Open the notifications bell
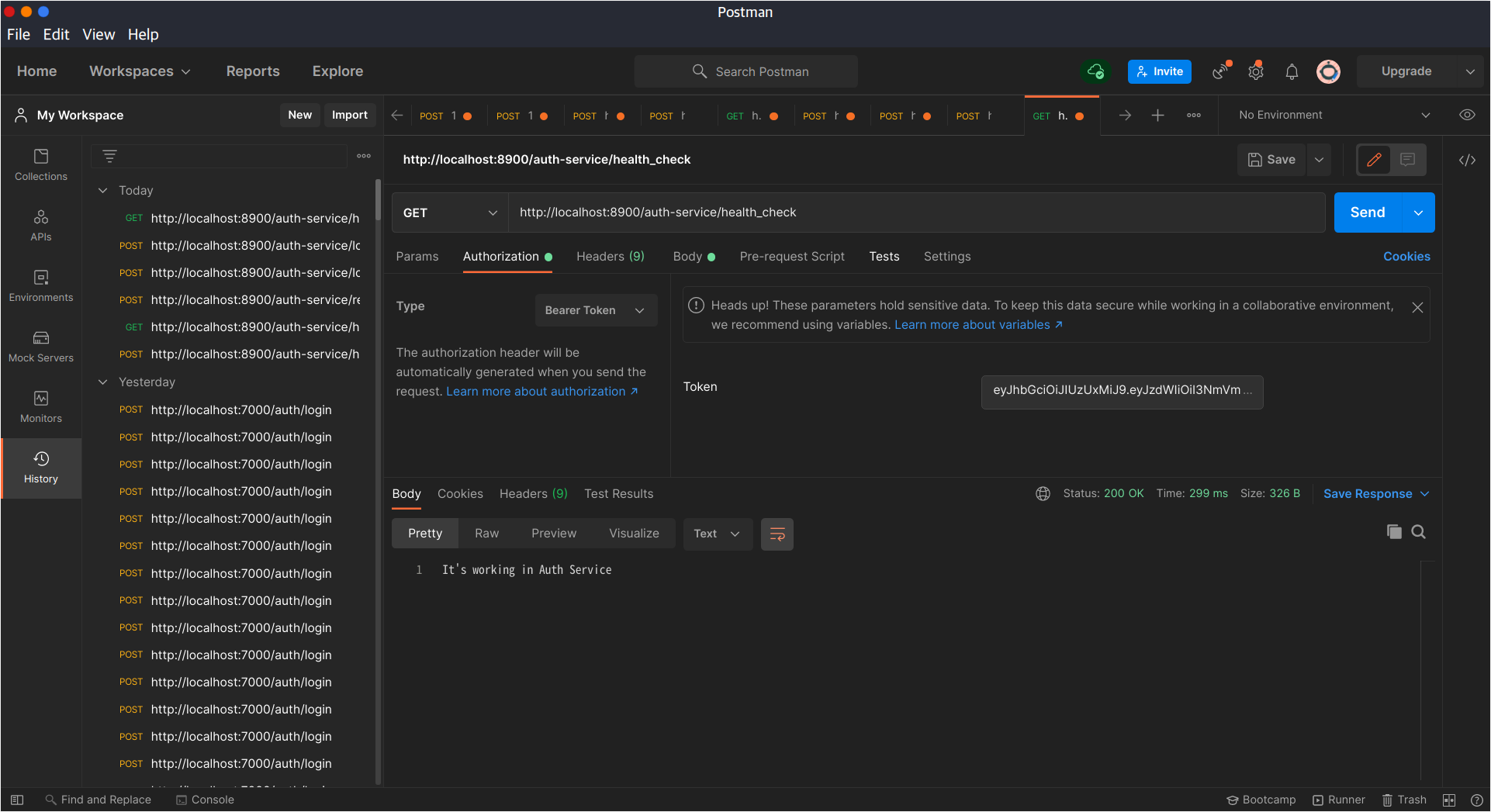 (1292, 71)
